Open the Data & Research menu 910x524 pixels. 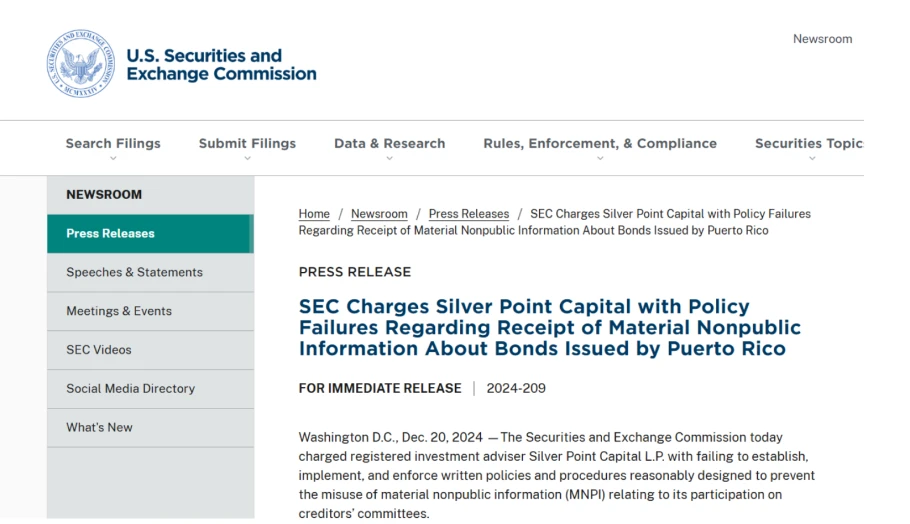tap(389, 143)
